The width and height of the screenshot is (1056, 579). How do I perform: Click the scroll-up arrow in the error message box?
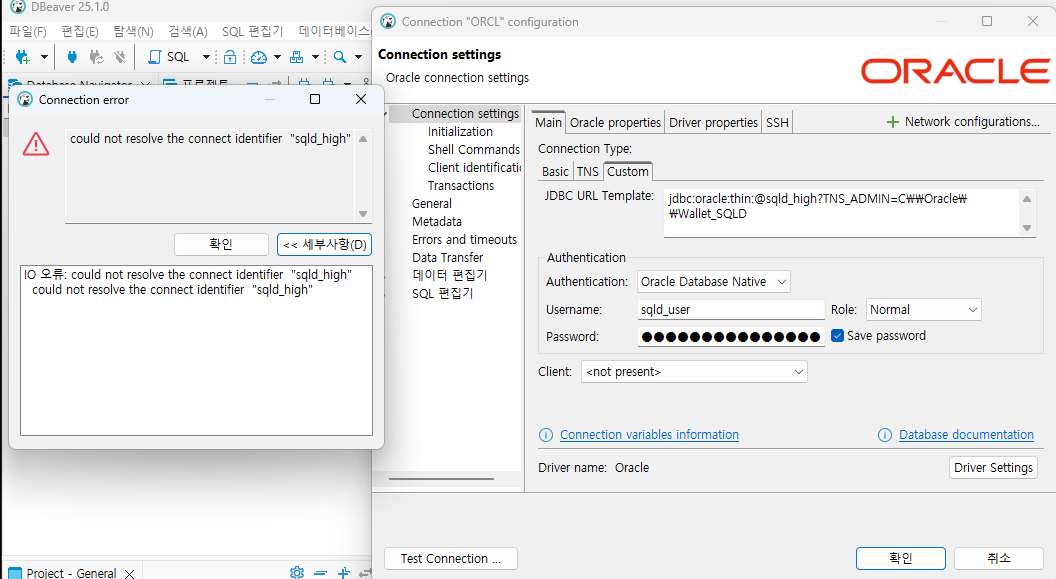[x=363, y=139]
